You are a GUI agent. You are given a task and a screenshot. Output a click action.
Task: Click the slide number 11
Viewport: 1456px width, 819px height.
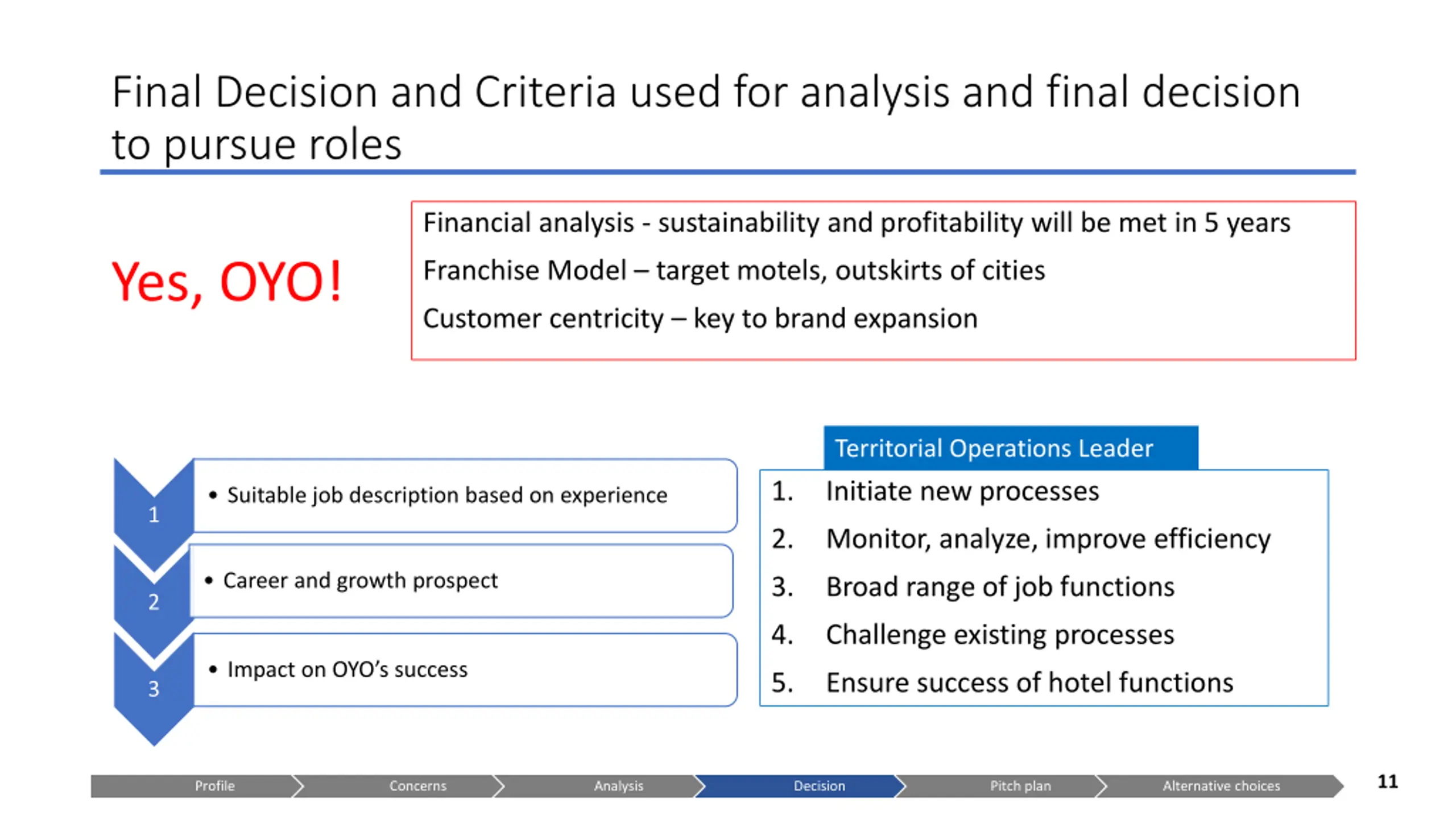tap(1387, 781)
